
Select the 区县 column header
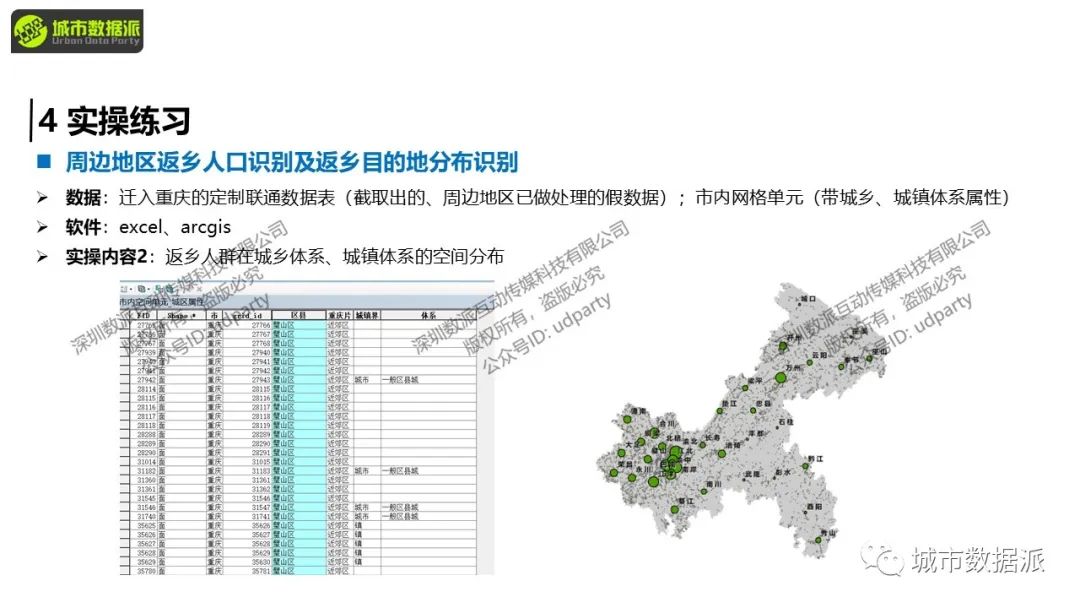pyautogui.click(x=298, y=315)
